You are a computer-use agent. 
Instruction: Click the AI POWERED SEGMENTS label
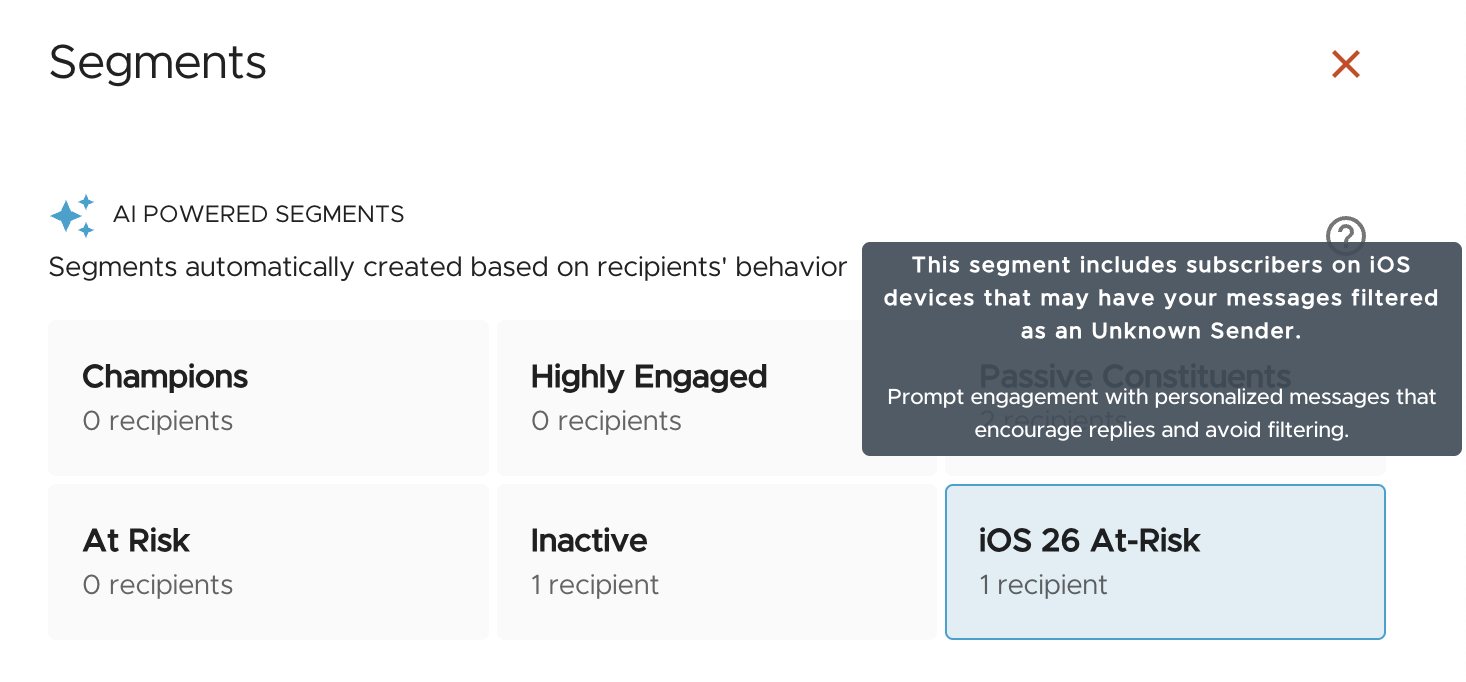(258, 214)
